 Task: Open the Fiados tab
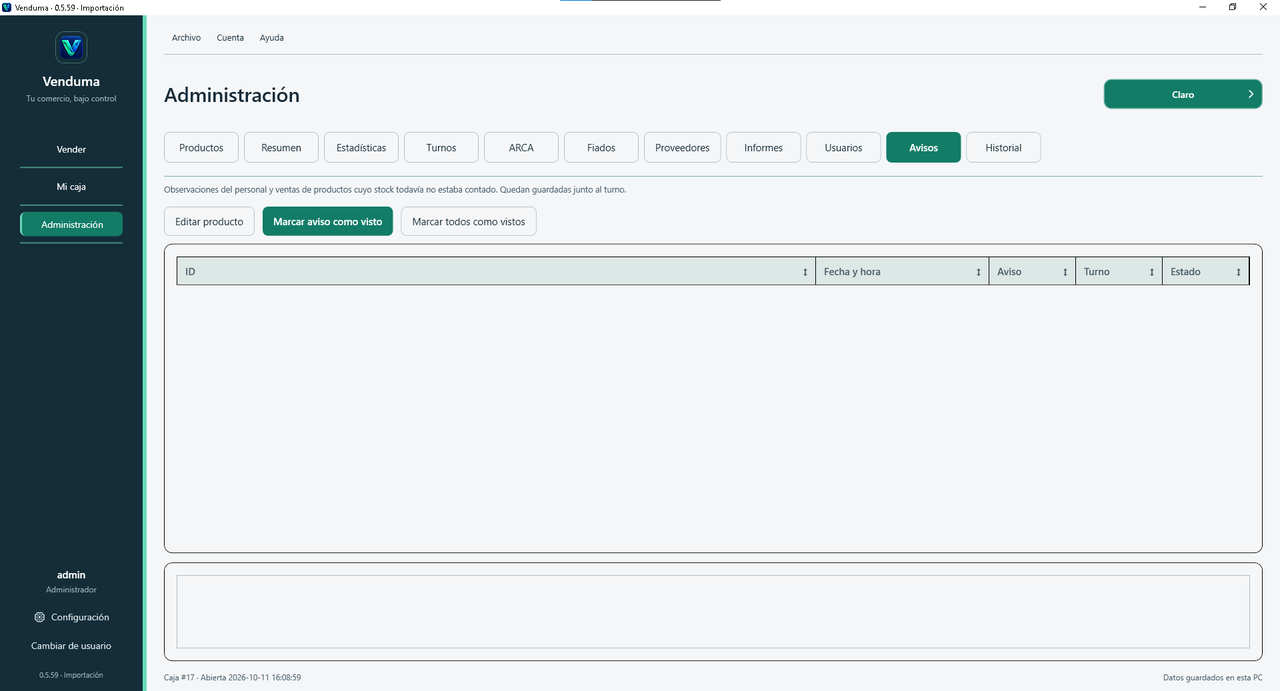point(601,147)
